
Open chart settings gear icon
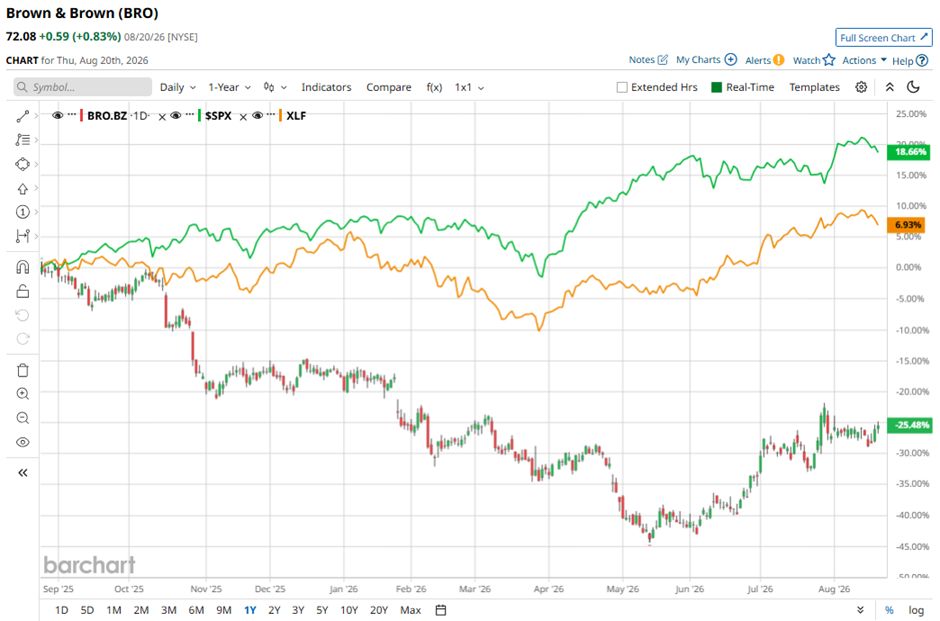pos(861,87)
